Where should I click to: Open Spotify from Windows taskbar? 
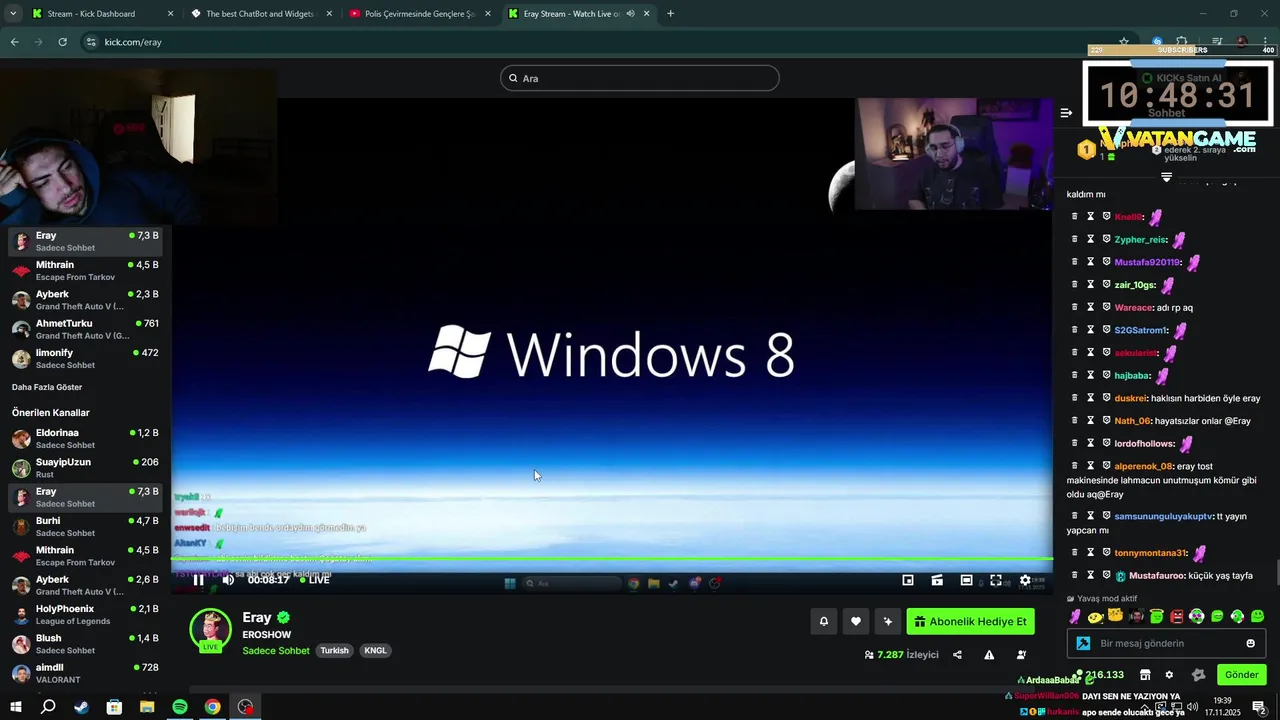[x=180, y=707]
